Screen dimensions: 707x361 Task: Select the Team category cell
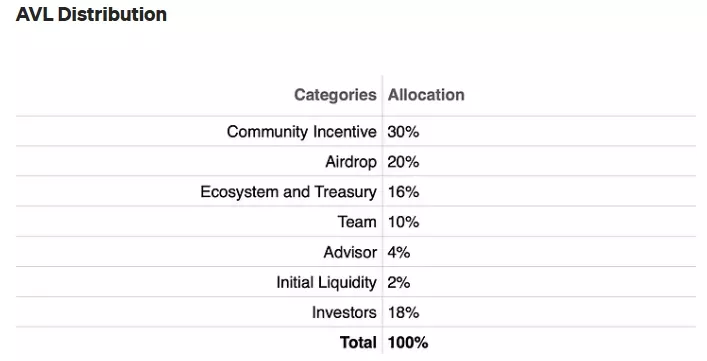(x=357, y=222)
